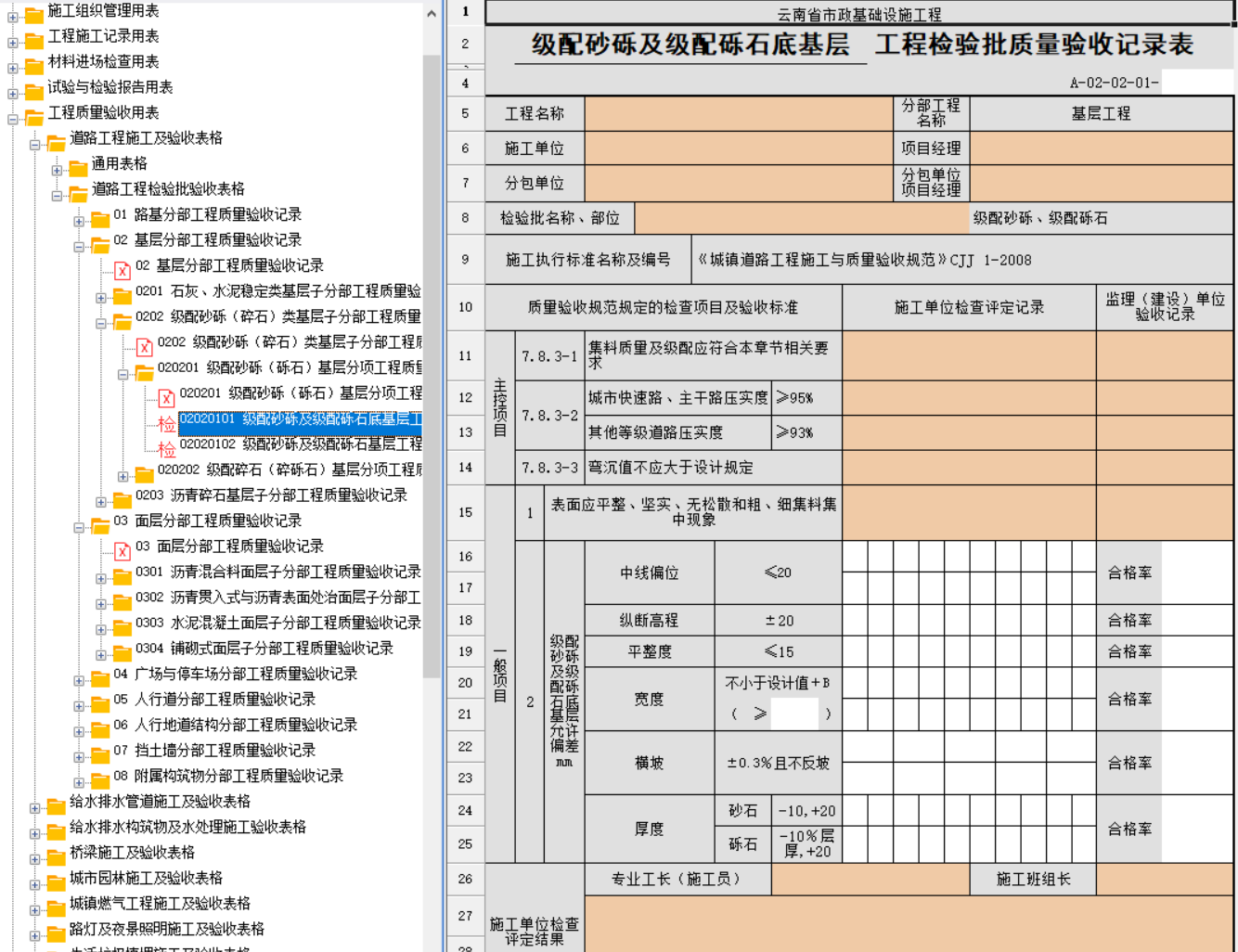This screenshot has width=1238, height=952.
Task: Click the folder icon beside 施工组织管理用表
Action: click(34, 14)
